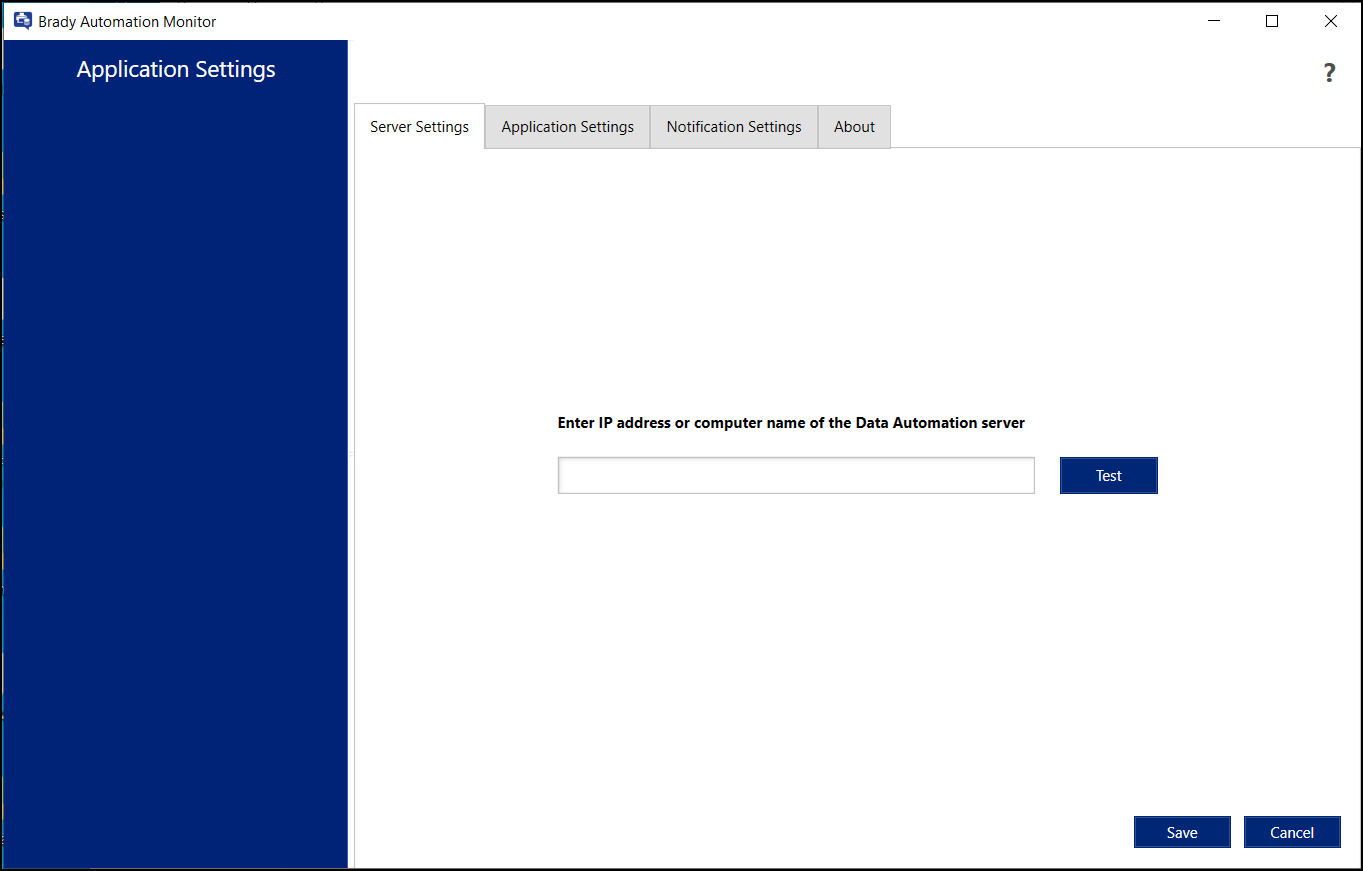Open the Application Settings tab
The width and height of the screenshot is (1363, 871).
pos(568,127)
